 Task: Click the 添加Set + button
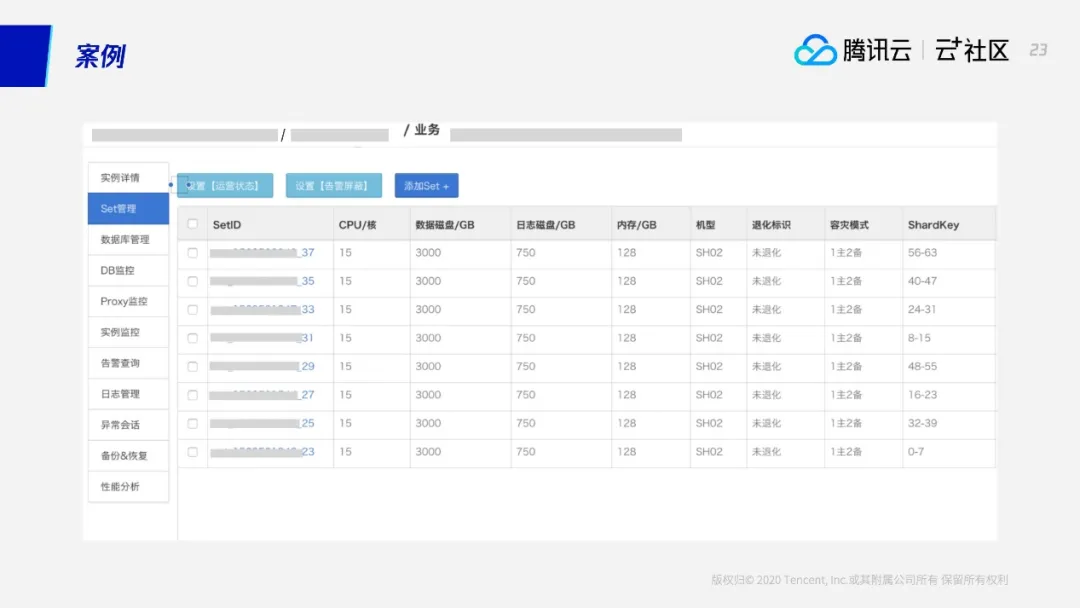point(426,186)
